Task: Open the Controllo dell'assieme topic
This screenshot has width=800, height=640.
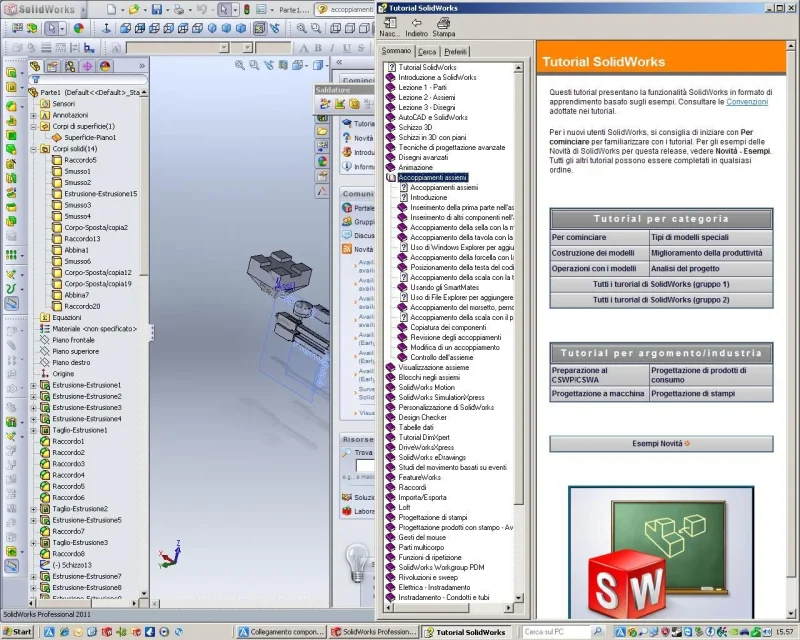Action: click(x=441, y=357)
